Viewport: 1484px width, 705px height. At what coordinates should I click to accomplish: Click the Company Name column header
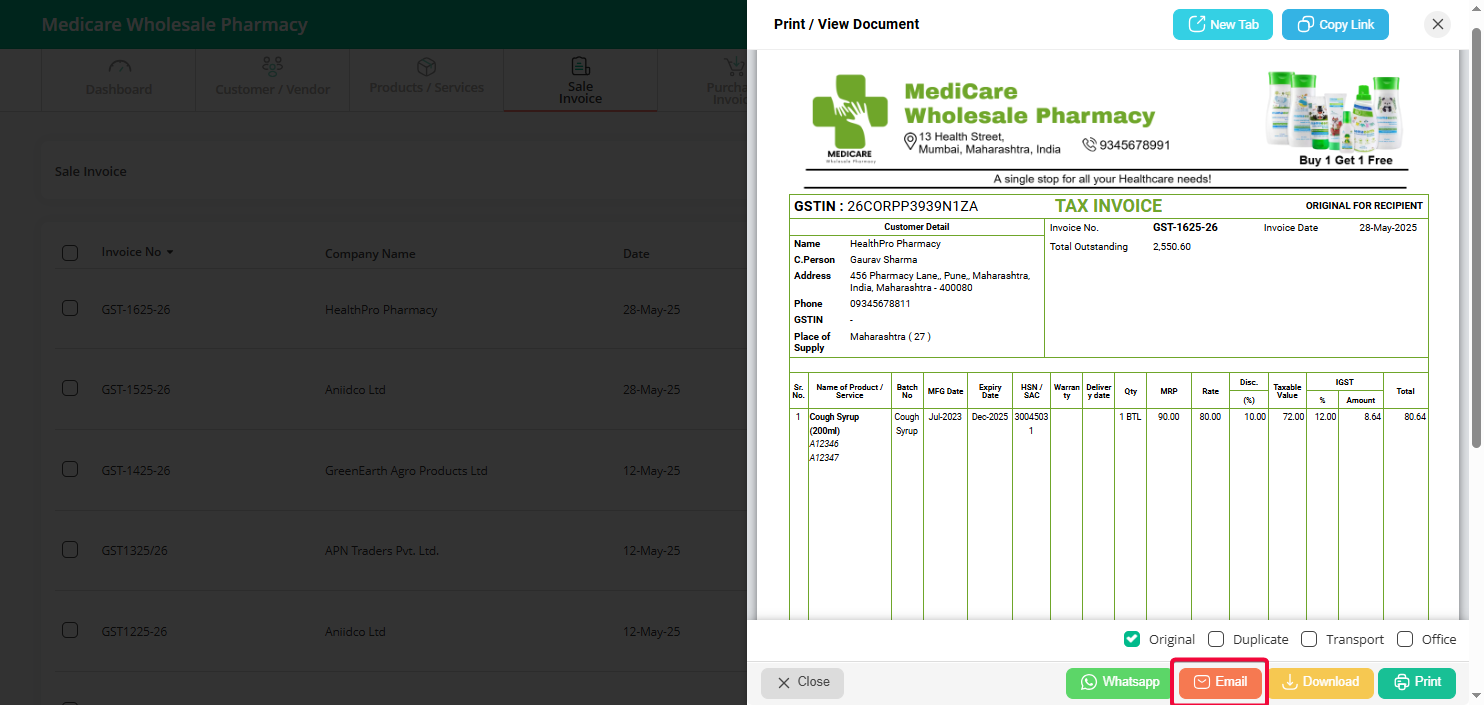pyautogui.click(x=370, y=254)
